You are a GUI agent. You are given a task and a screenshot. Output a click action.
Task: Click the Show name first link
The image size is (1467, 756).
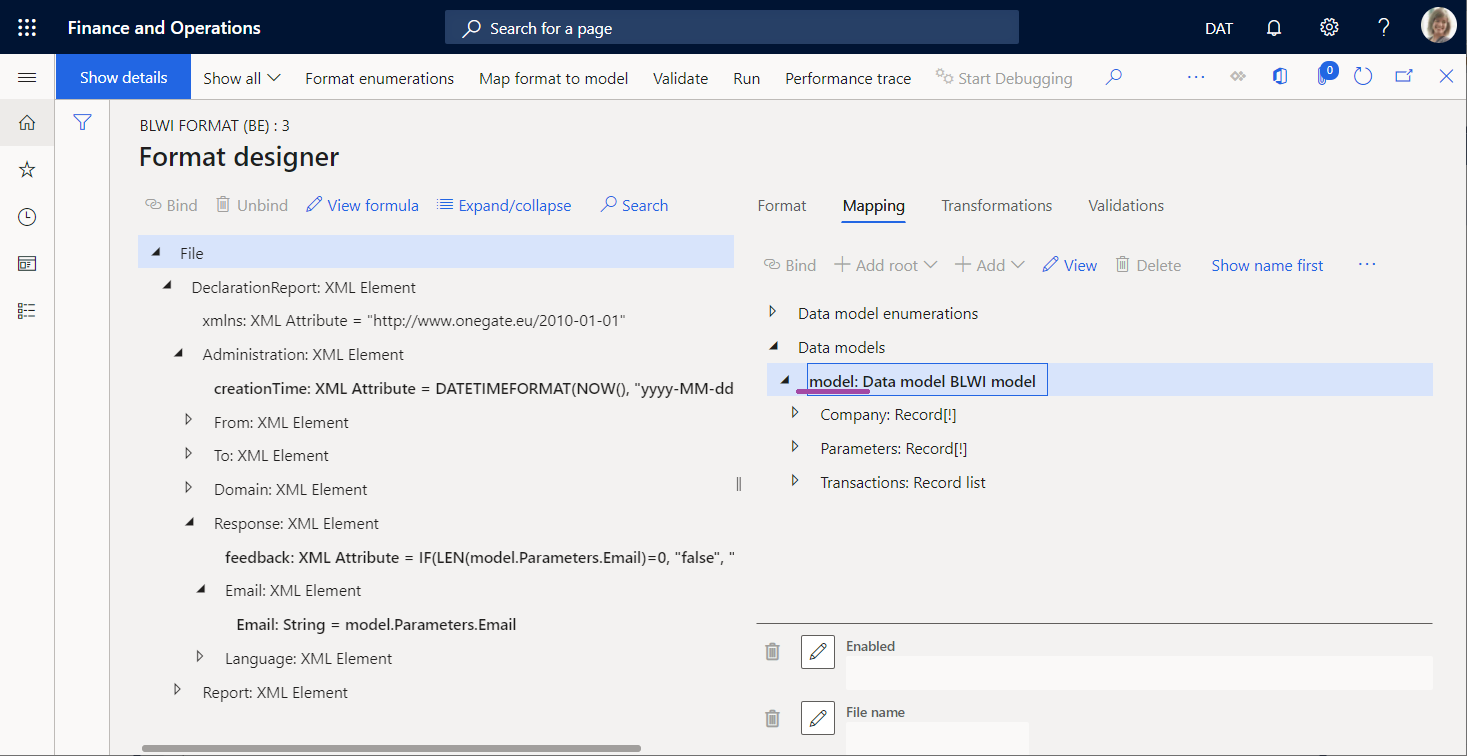click(x=1267, y=264)
